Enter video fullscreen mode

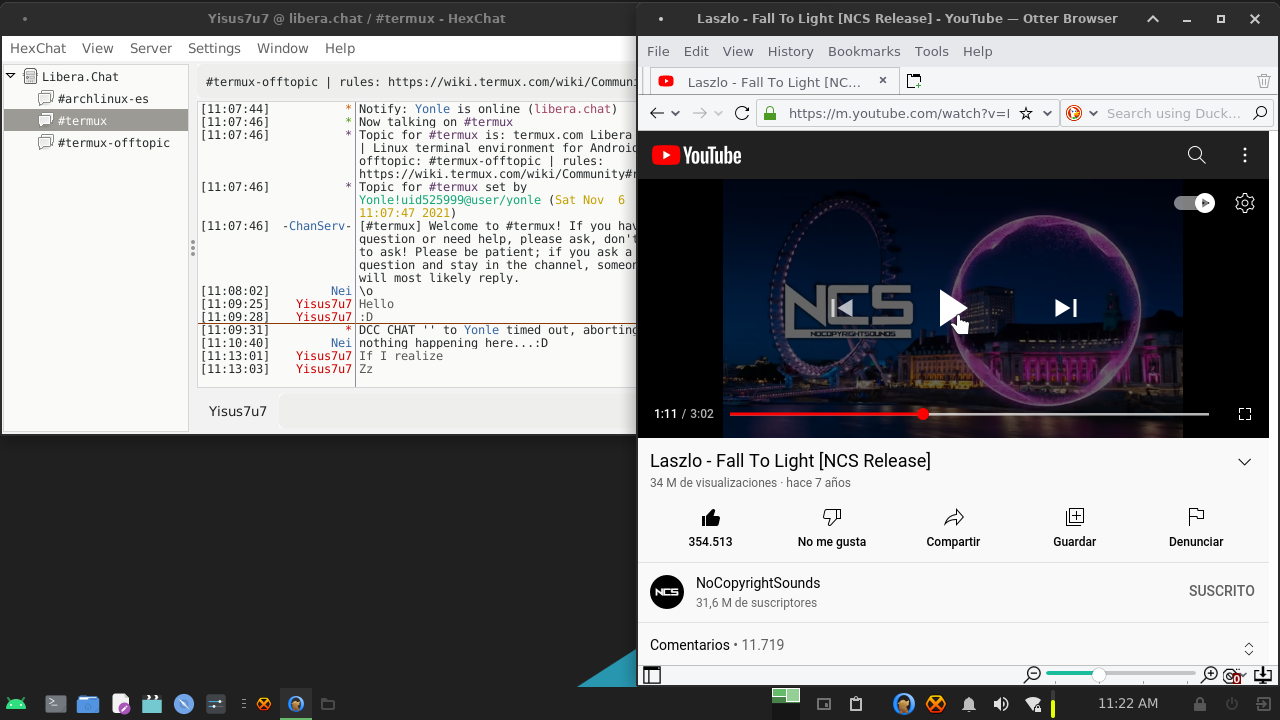(1245, 414)
